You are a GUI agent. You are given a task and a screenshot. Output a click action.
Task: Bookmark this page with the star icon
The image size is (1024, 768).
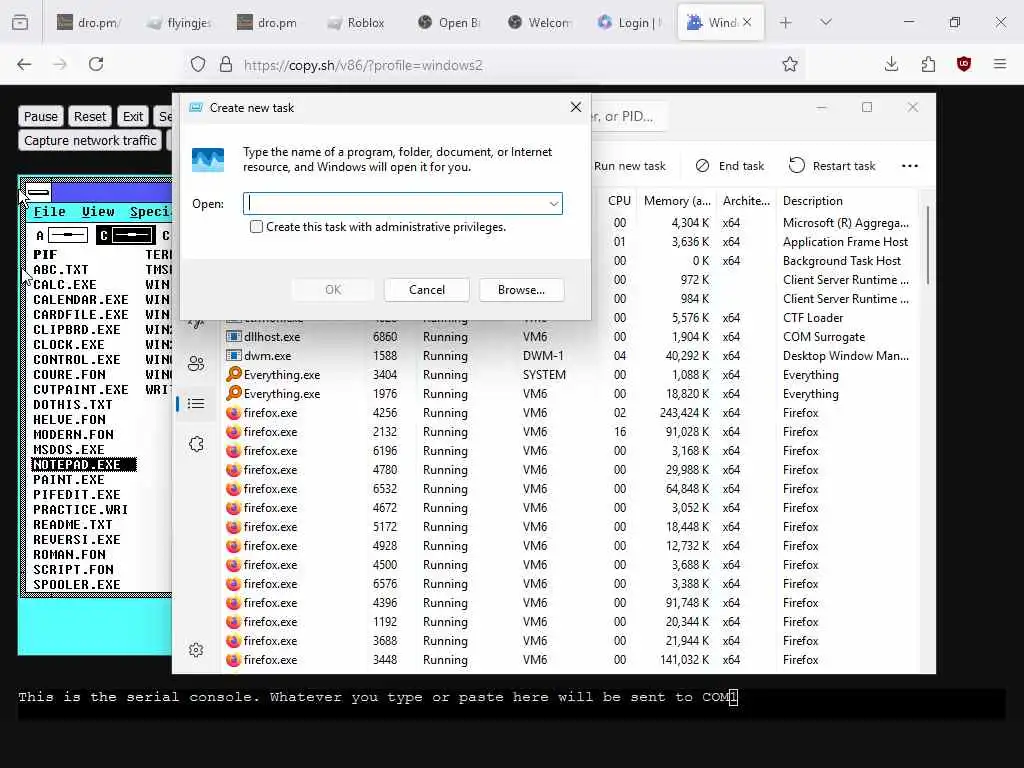click(790, 64)
